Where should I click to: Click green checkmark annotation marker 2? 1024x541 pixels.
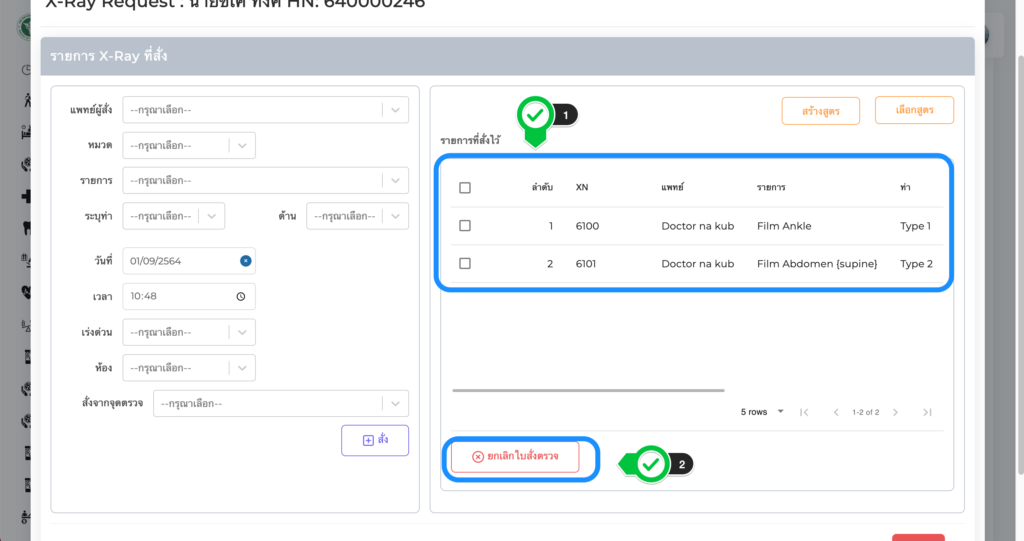click(651, 464)
